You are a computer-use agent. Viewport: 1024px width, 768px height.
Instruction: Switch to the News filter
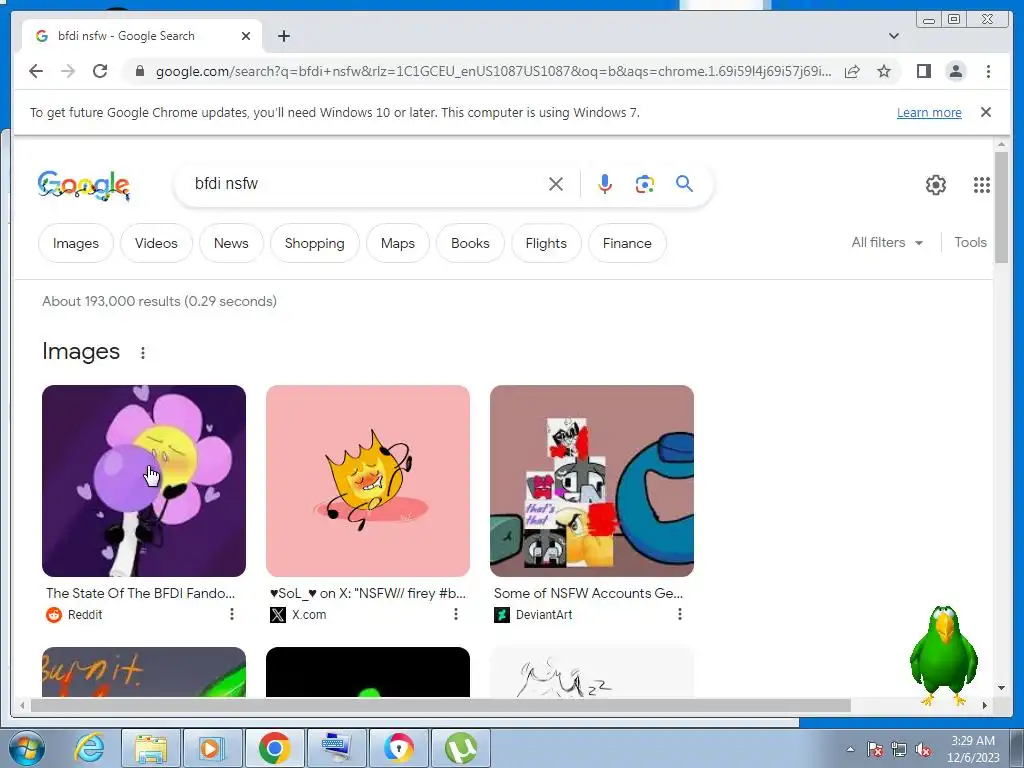[231, 243]
